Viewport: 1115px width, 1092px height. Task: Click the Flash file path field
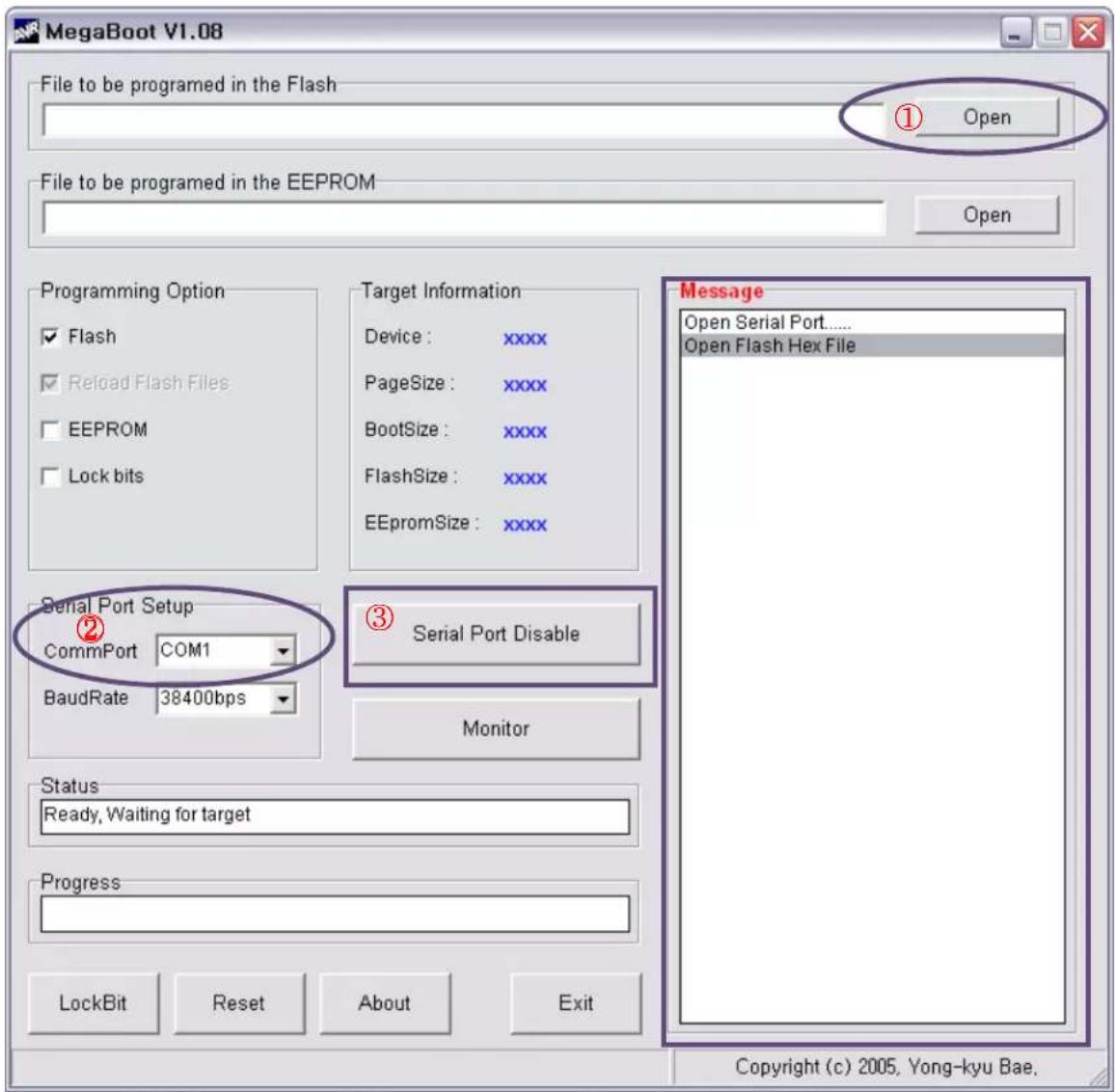tap(464, 121)
